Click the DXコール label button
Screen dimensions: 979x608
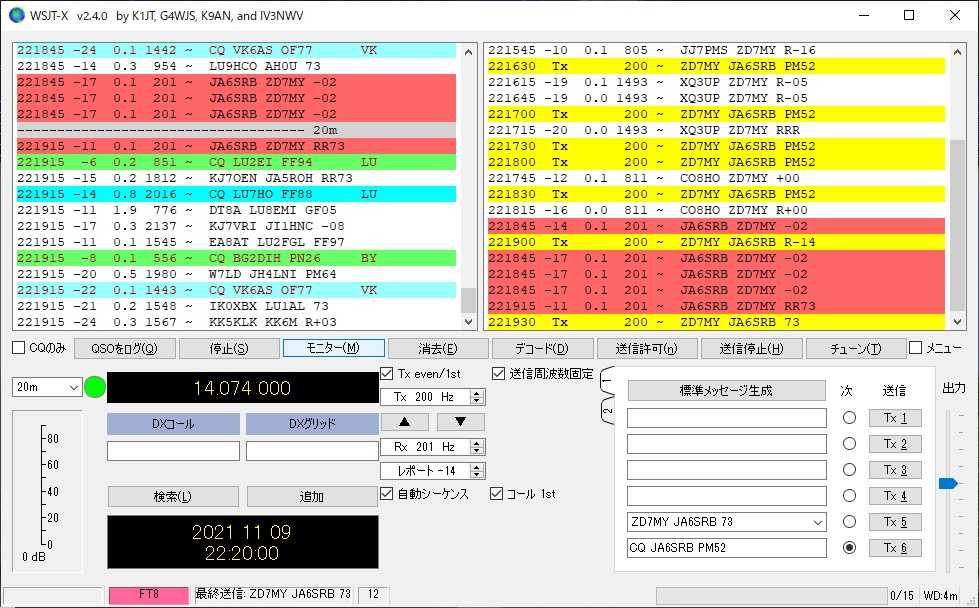click(173, 424)
